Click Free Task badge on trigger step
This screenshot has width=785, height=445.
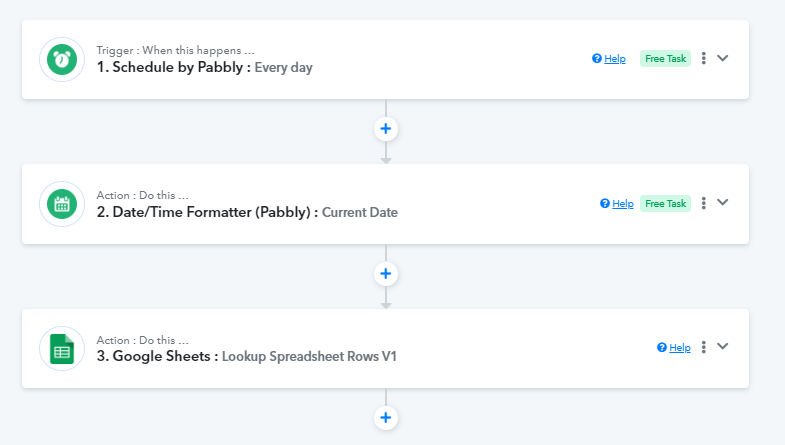click(665, 59)
